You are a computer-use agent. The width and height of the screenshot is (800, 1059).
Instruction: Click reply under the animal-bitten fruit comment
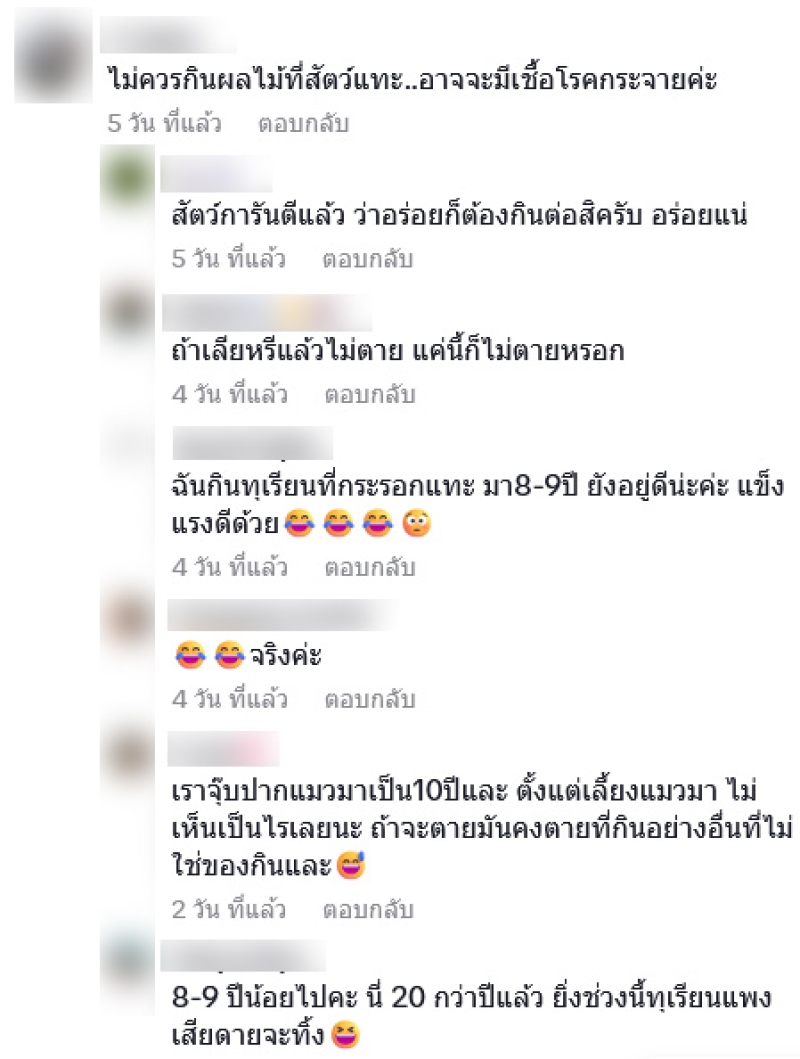(x=304, y=124)
